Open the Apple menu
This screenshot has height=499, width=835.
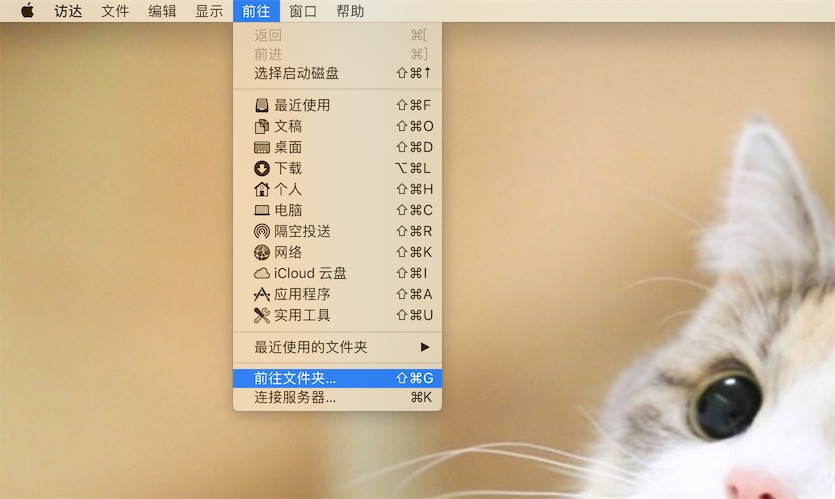coord(27,11)
